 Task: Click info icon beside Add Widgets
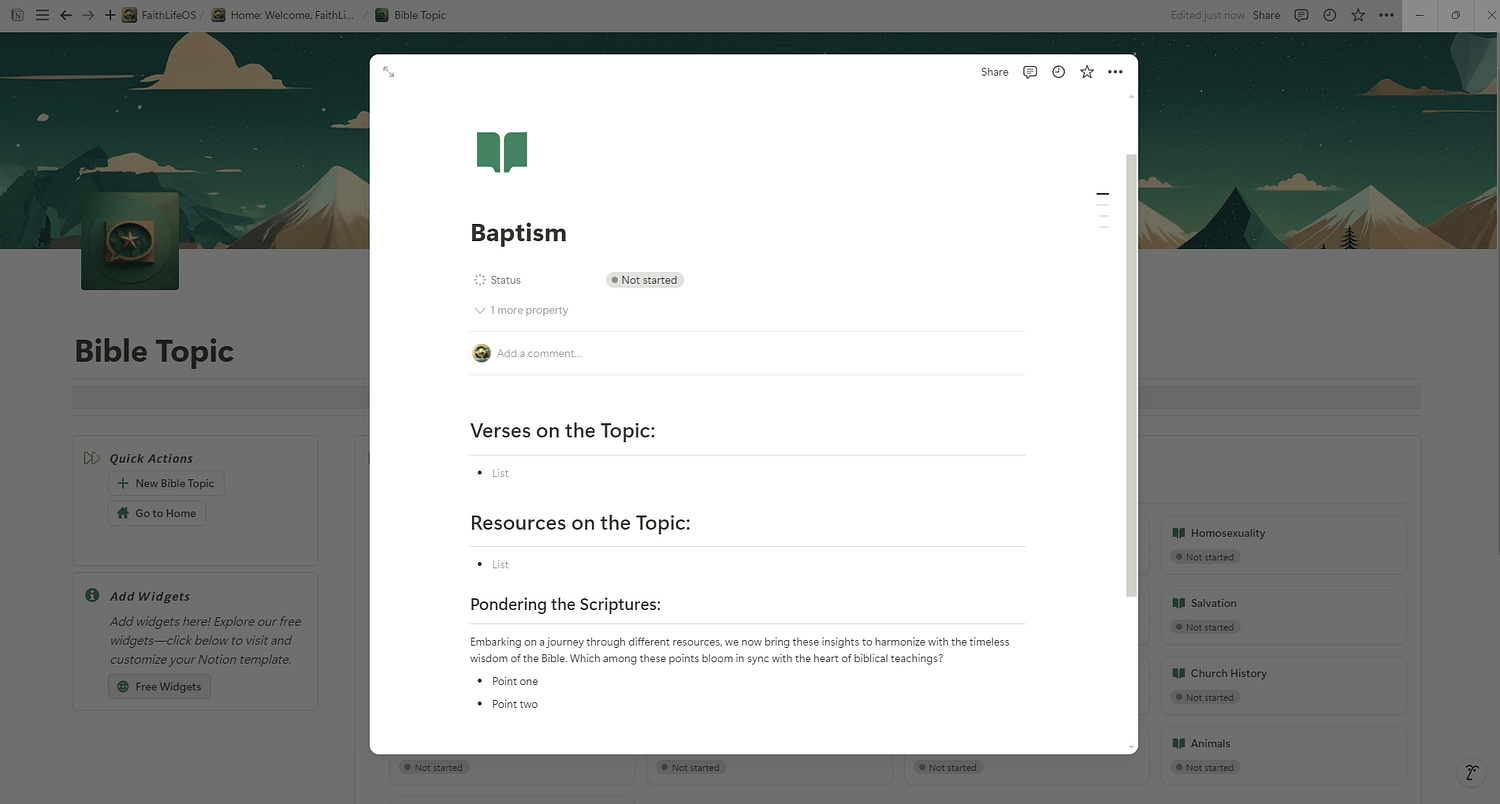pyautogui.click(x=92, y=595)
